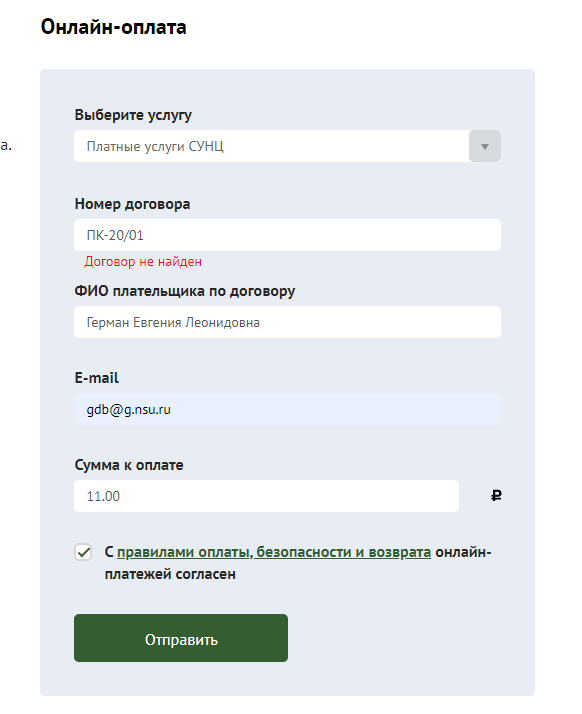Click the payment amount field showing 11.00
This screenshot has height=714, width=582.
pyautogui.click(x=266, y=496)
